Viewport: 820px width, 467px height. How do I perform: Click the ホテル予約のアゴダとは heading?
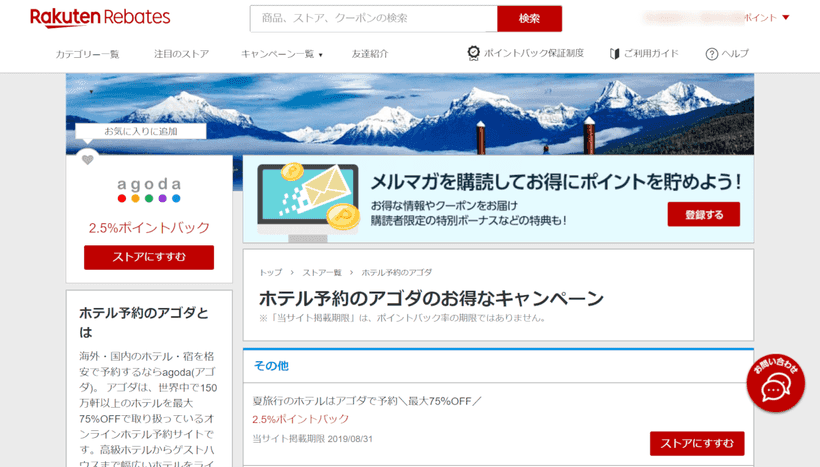coord(144,322)
